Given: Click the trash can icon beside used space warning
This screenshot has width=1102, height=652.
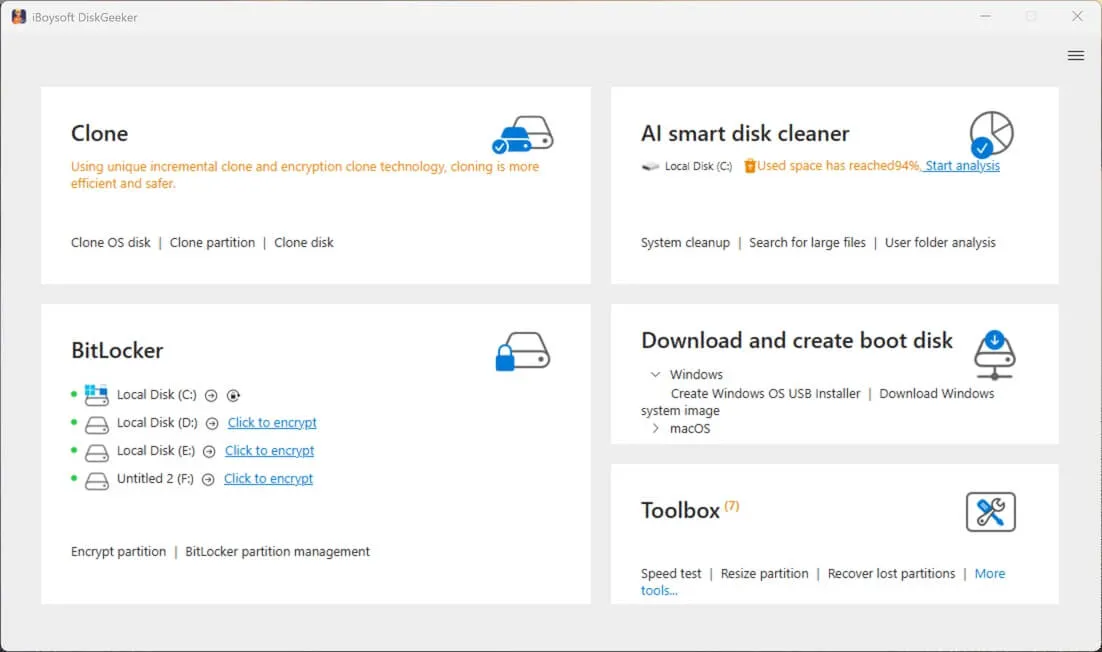Looking at the screenshot, I should tap(748, 166).
